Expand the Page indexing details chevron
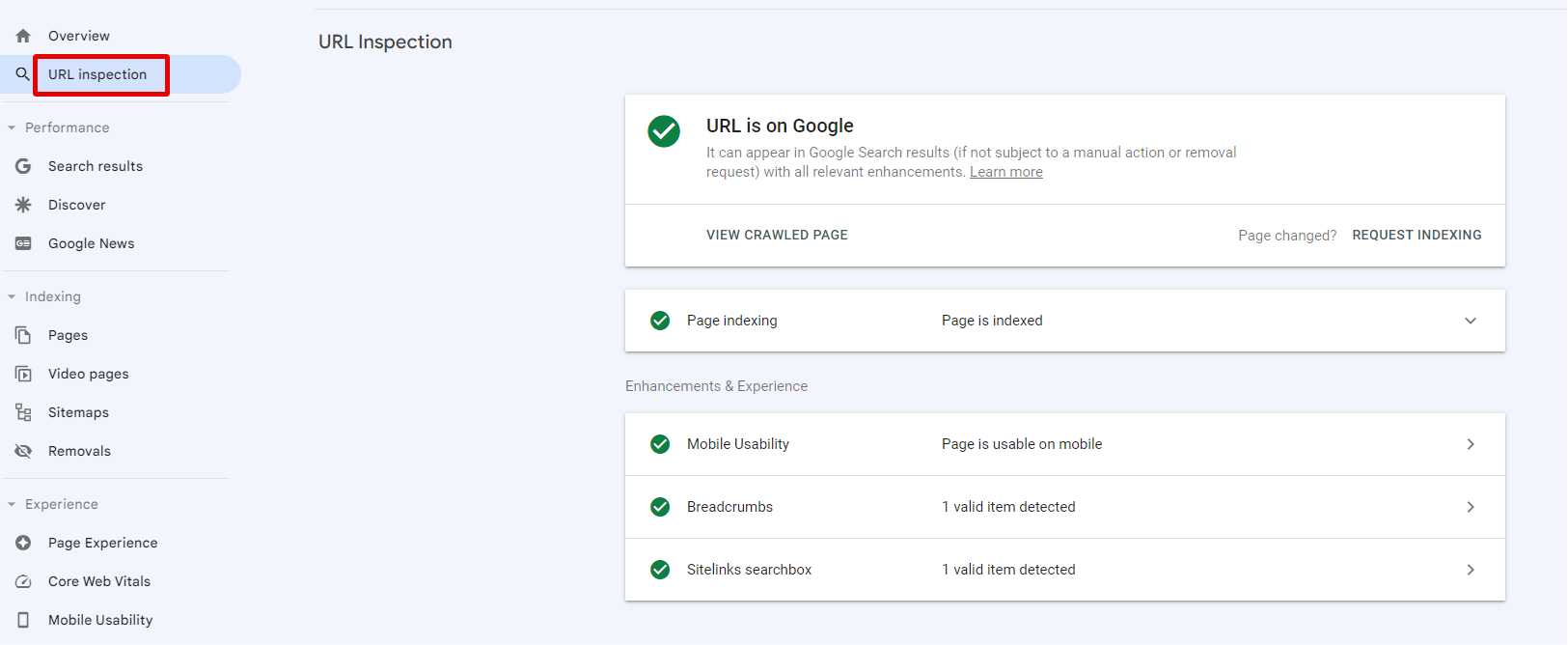Viewport: 1568px width, 645px height. [1471, 321]
